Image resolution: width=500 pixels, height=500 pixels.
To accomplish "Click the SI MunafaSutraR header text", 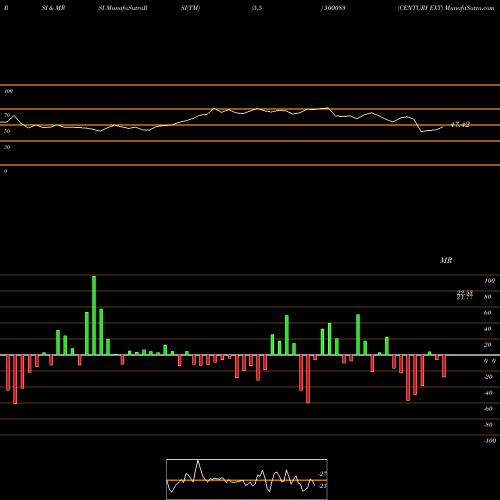I will click(123, 8).
